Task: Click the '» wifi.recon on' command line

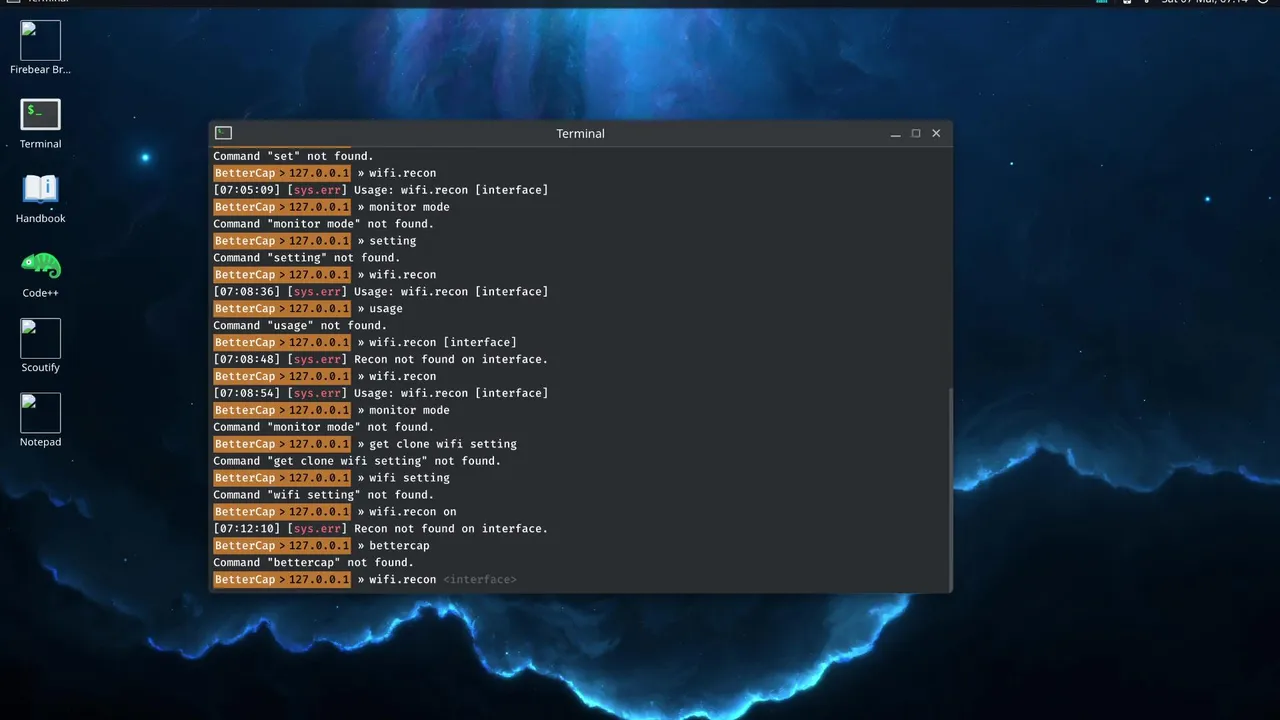Action: 335,513
